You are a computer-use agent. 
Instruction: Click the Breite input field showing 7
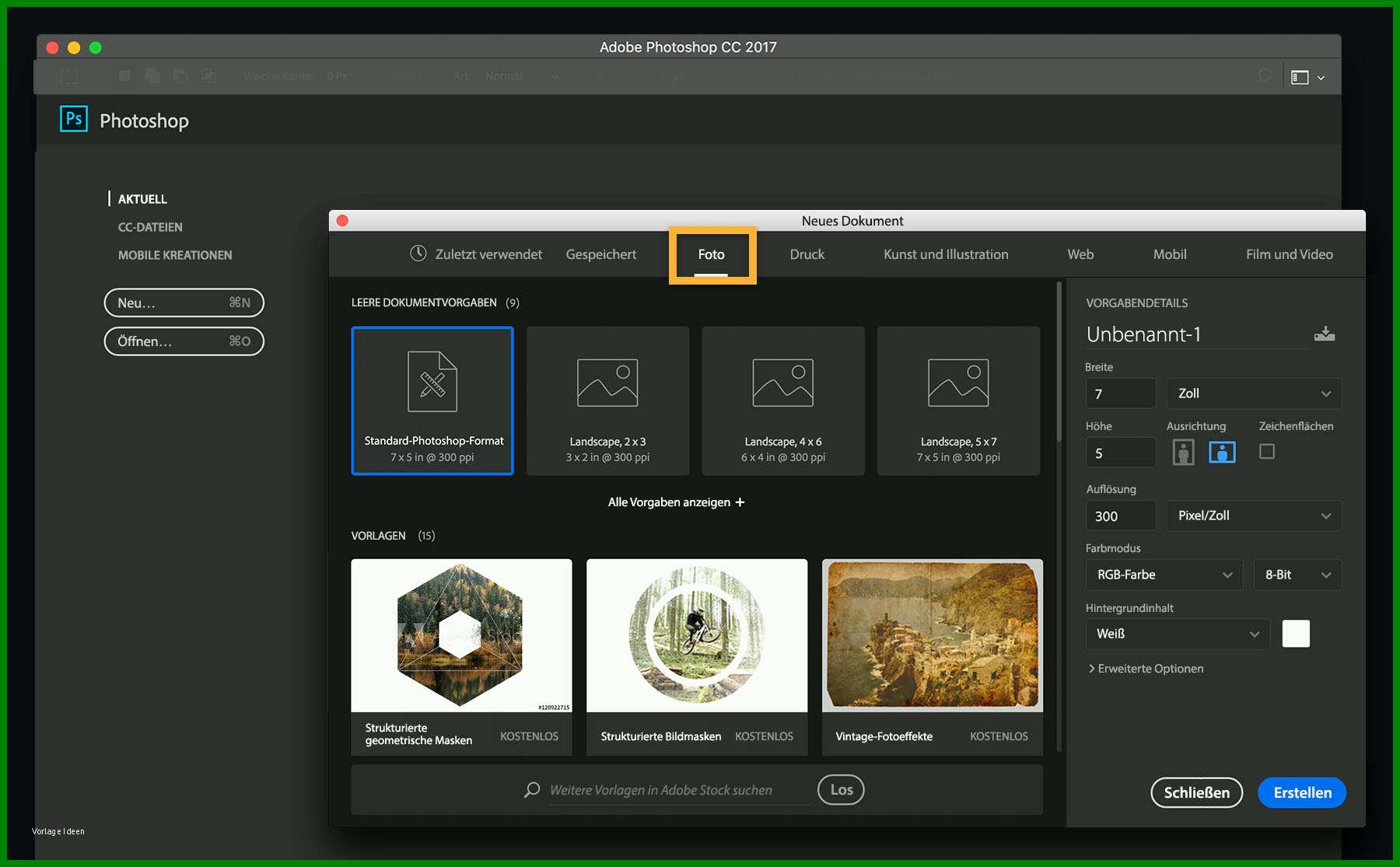click(x=1121, y=393)
